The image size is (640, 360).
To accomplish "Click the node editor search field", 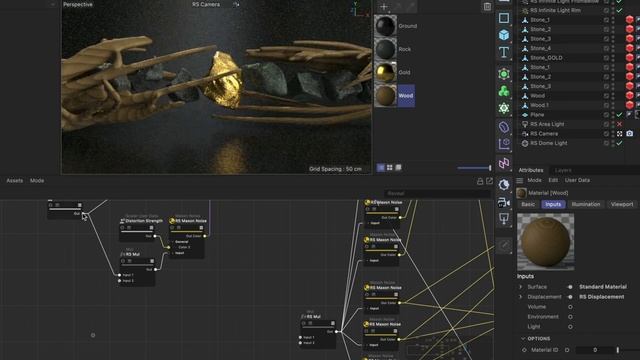I will (x=437, y=193).
